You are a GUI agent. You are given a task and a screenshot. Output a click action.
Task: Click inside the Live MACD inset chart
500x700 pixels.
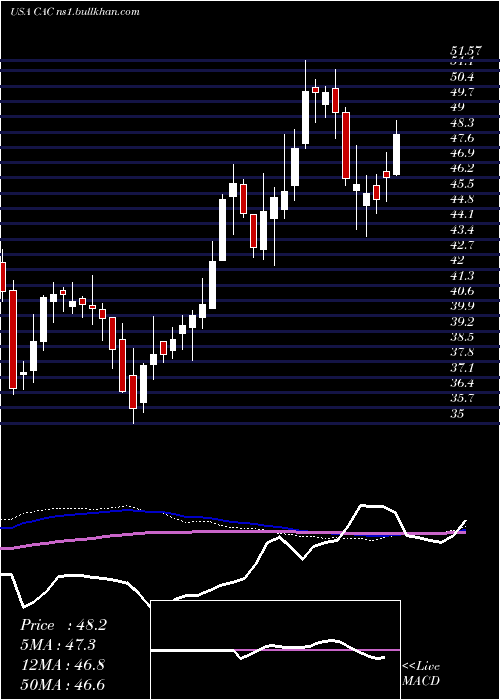(x=275, y=650)
